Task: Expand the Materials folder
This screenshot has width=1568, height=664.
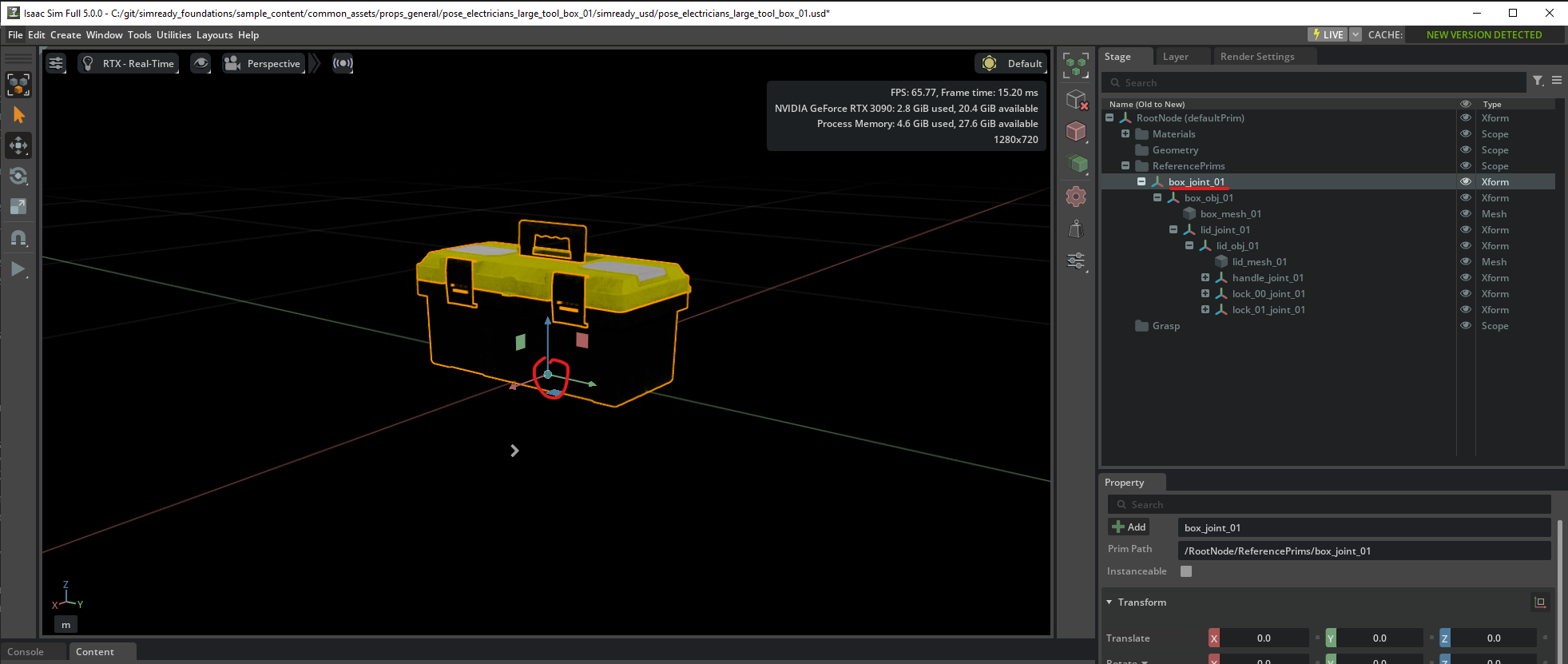Action: click(x=1125, y=133)
